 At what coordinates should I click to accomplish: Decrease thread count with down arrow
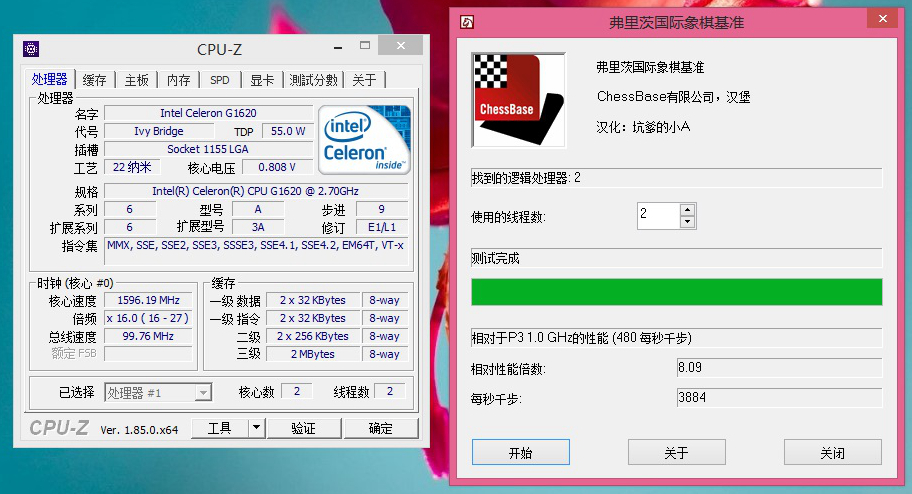[687, 222]
